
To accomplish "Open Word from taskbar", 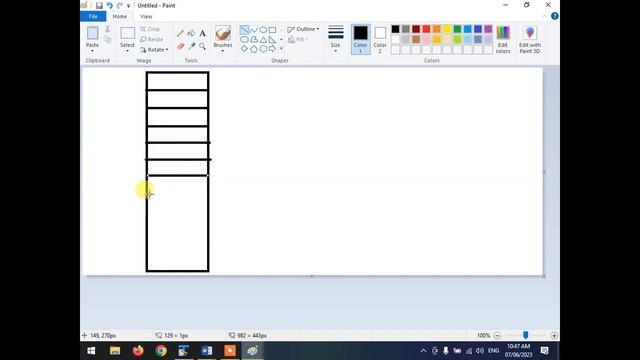I will 207,351.
